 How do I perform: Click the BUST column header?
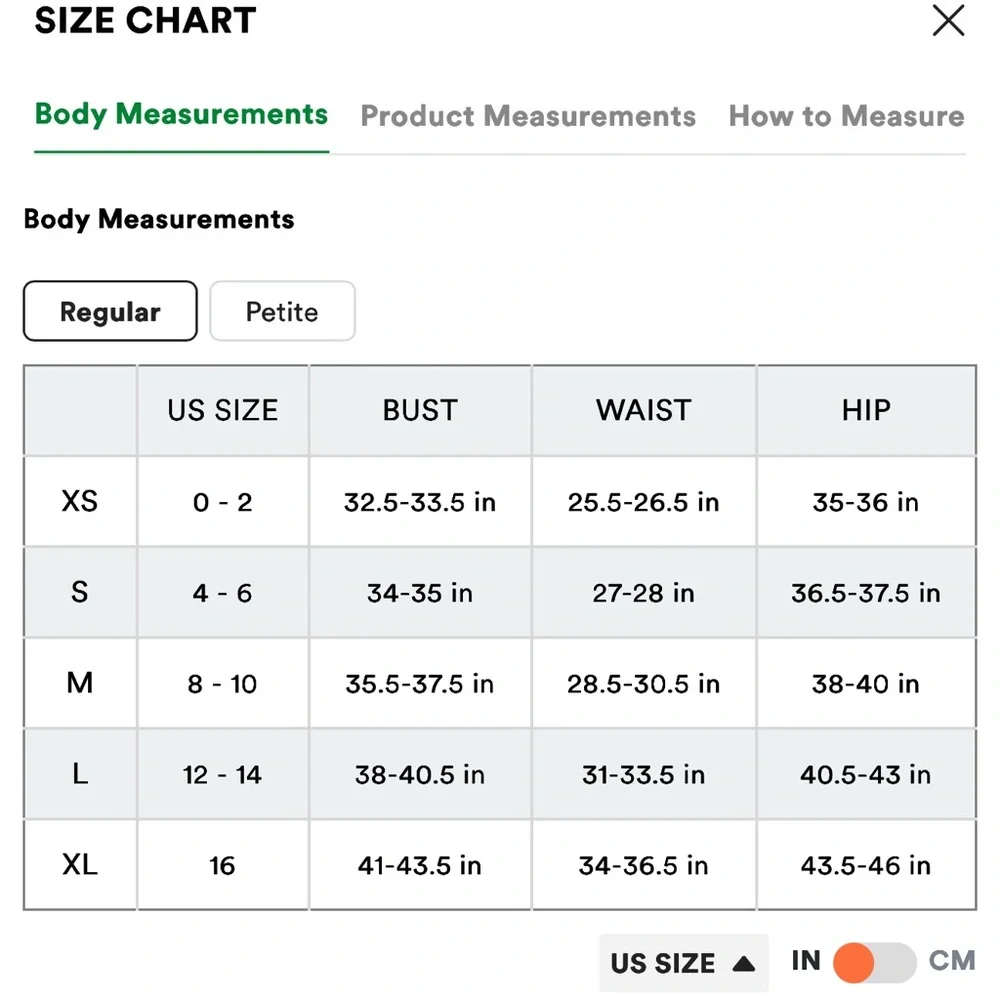[420, 411]
